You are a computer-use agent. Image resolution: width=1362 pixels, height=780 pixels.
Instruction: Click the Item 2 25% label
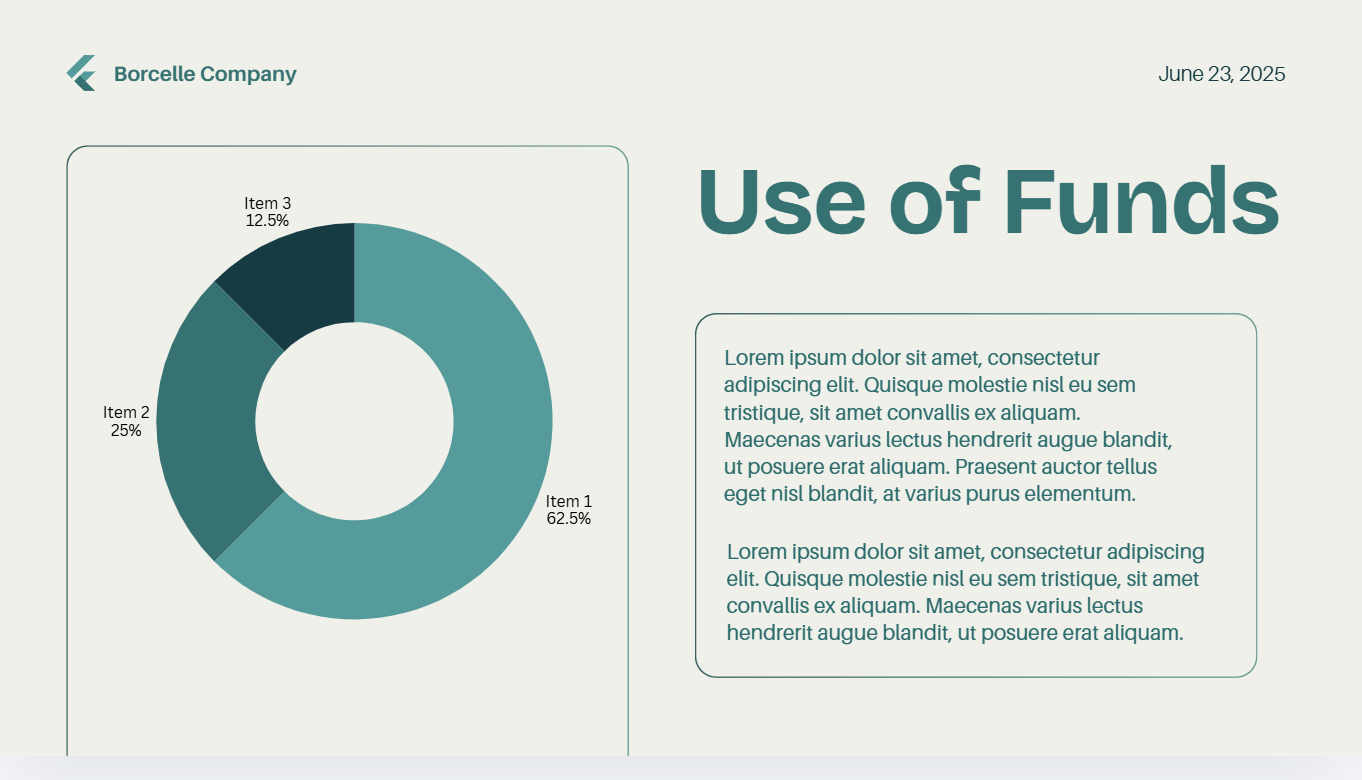click(126, 421)
